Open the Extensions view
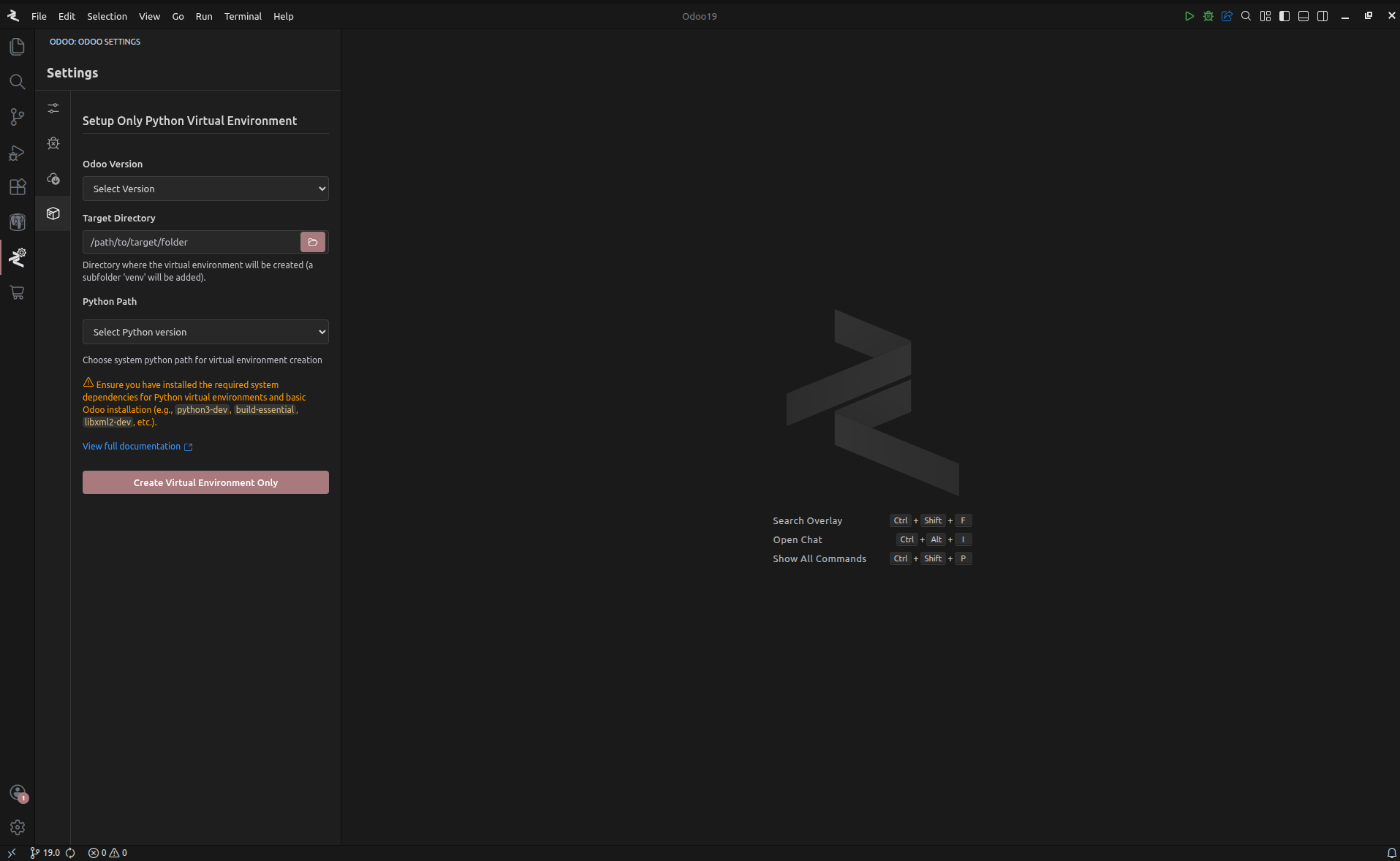This screenshot has width=1400, height=861. (x=18, y=187)
